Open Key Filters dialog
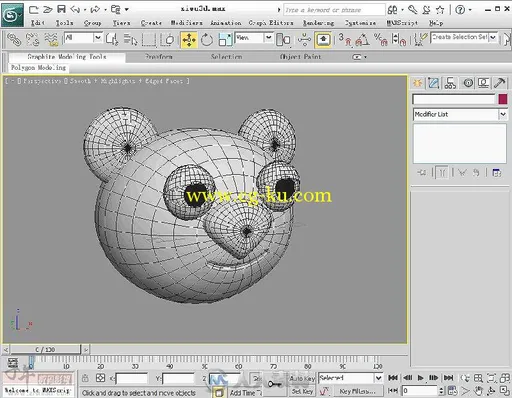 click(x=357, y=391)
